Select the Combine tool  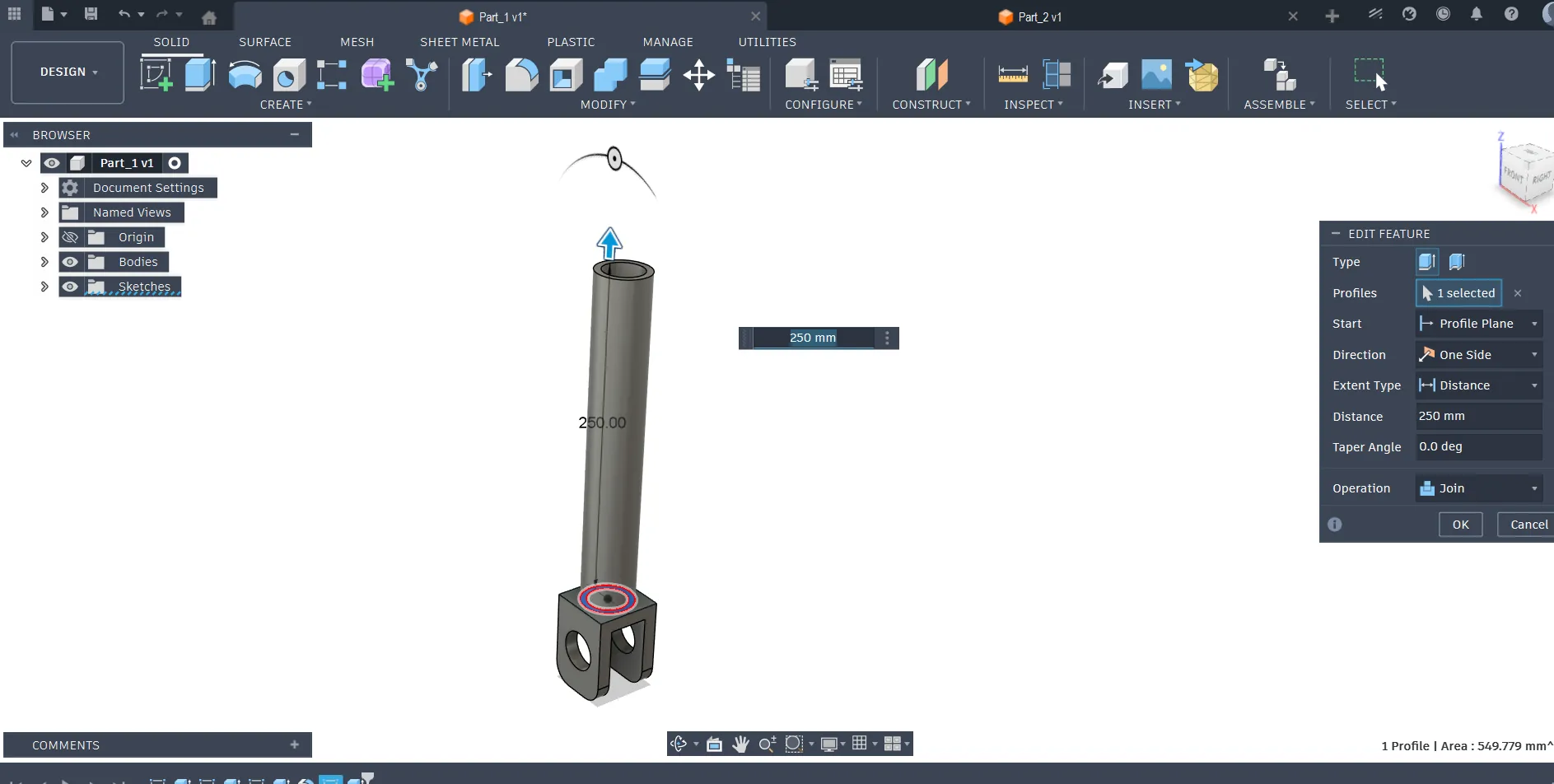[x=610, y=75]
